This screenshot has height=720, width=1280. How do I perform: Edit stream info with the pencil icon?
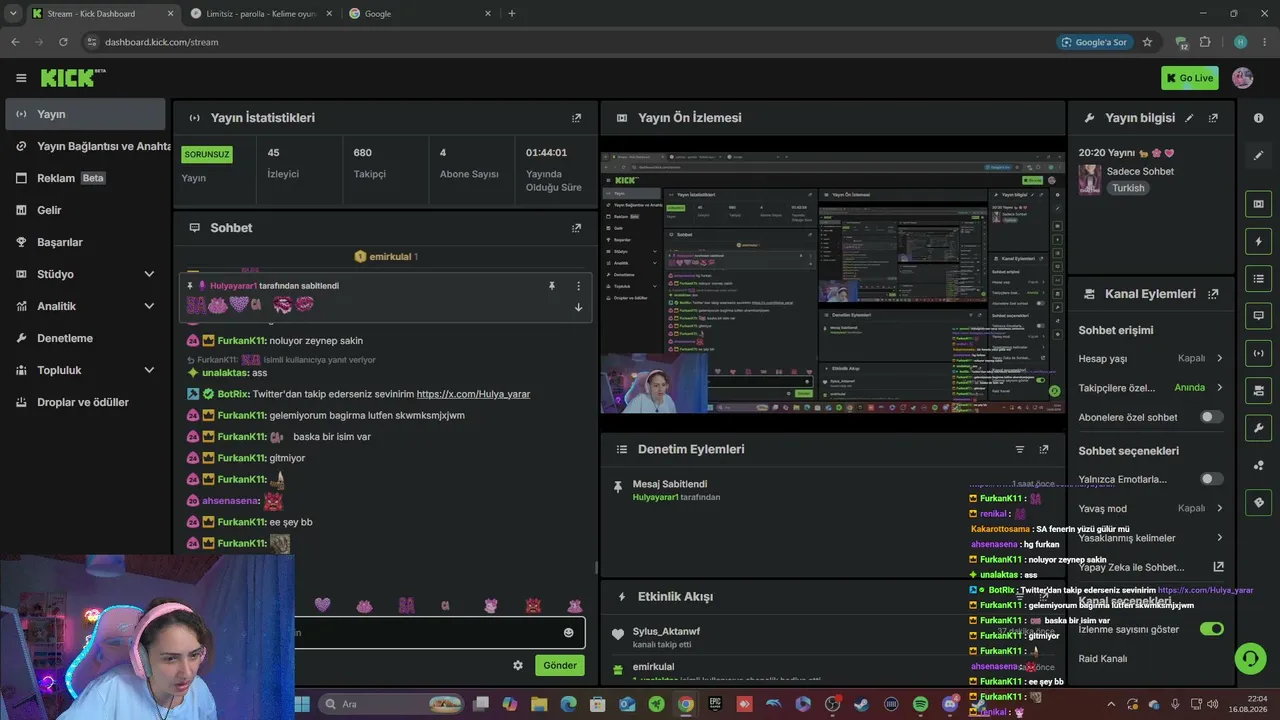(1189, 118)
